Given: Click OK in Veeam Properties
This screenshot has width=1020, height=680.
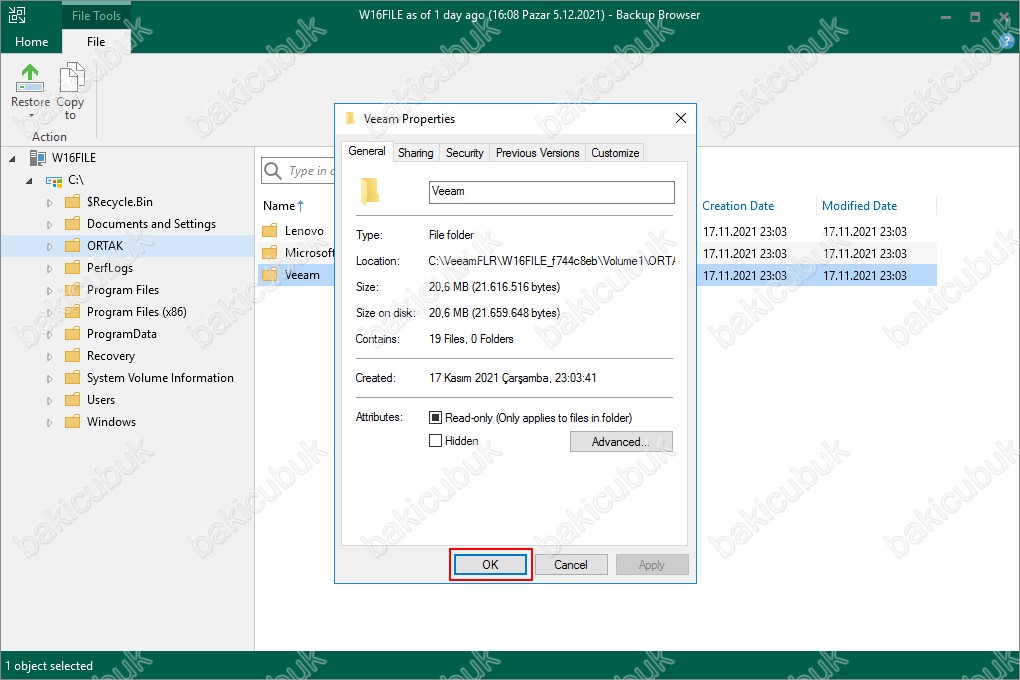Looking at the screenshot, I should (x=490, y=564).
